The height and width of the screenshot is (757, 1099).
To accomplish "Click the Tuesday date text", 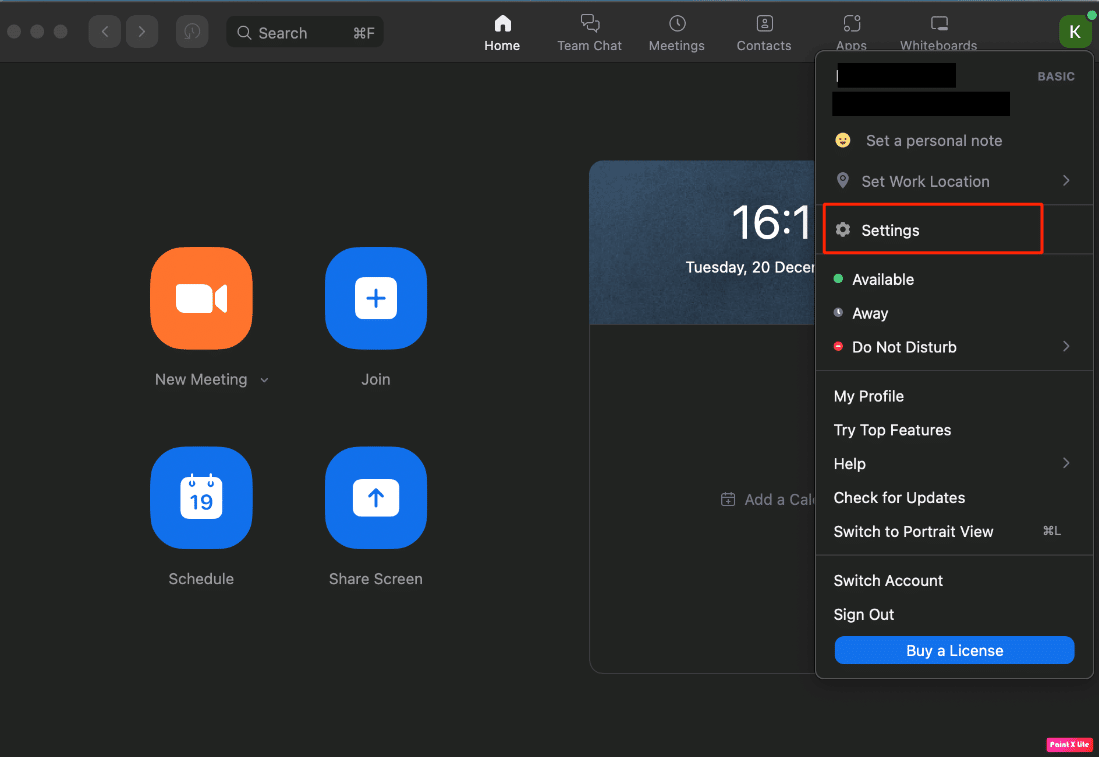I will pos(750,268).
